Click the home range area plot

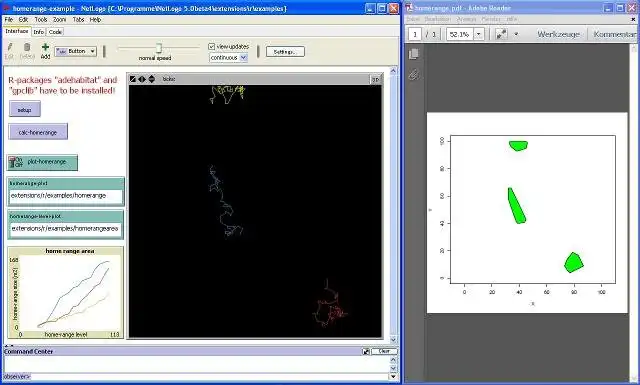pos(65,292)
